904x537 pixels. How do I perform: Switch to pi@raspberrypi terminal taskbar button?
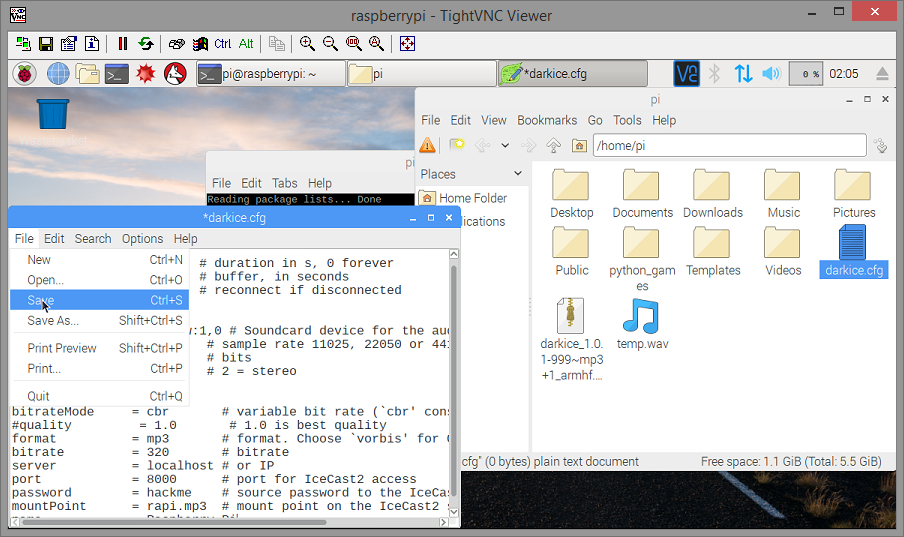coord(270,74)
